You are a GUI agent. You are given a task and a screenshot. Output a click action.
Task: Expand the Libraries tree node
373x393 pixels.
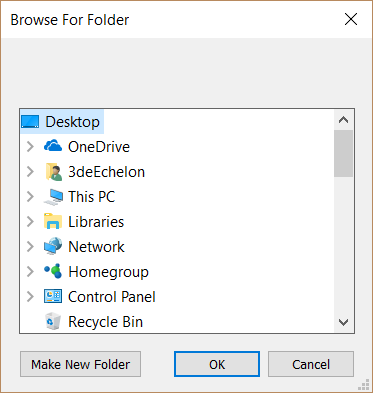tap(30, 222)
